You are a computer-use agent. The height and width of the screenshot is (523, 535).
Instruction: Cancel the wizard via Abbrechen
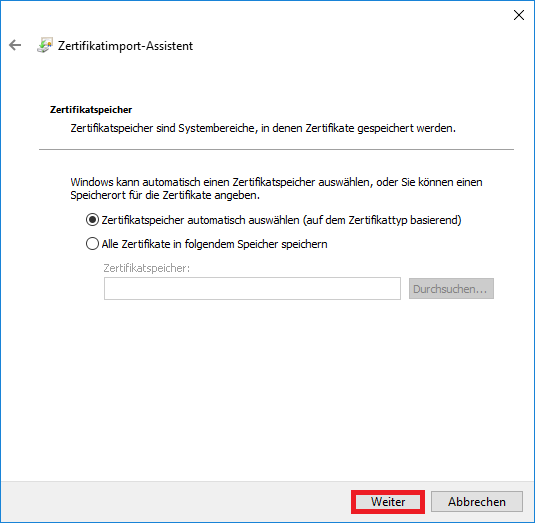pos(477,502)
